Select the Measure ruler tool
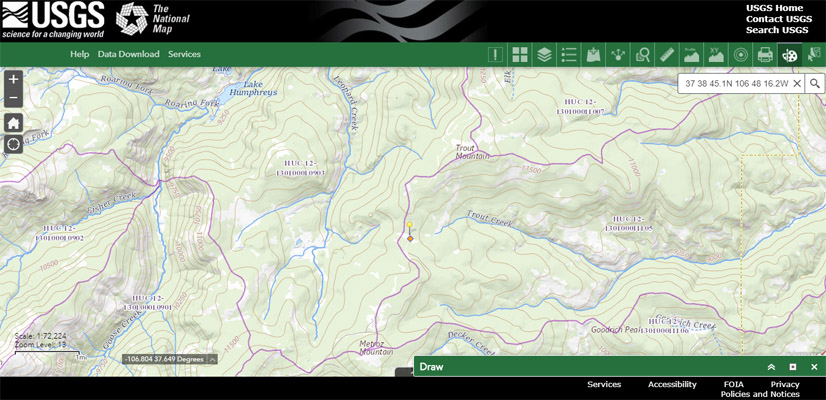Viewport: 826px width, 400px height. click(x=667, y=55)
